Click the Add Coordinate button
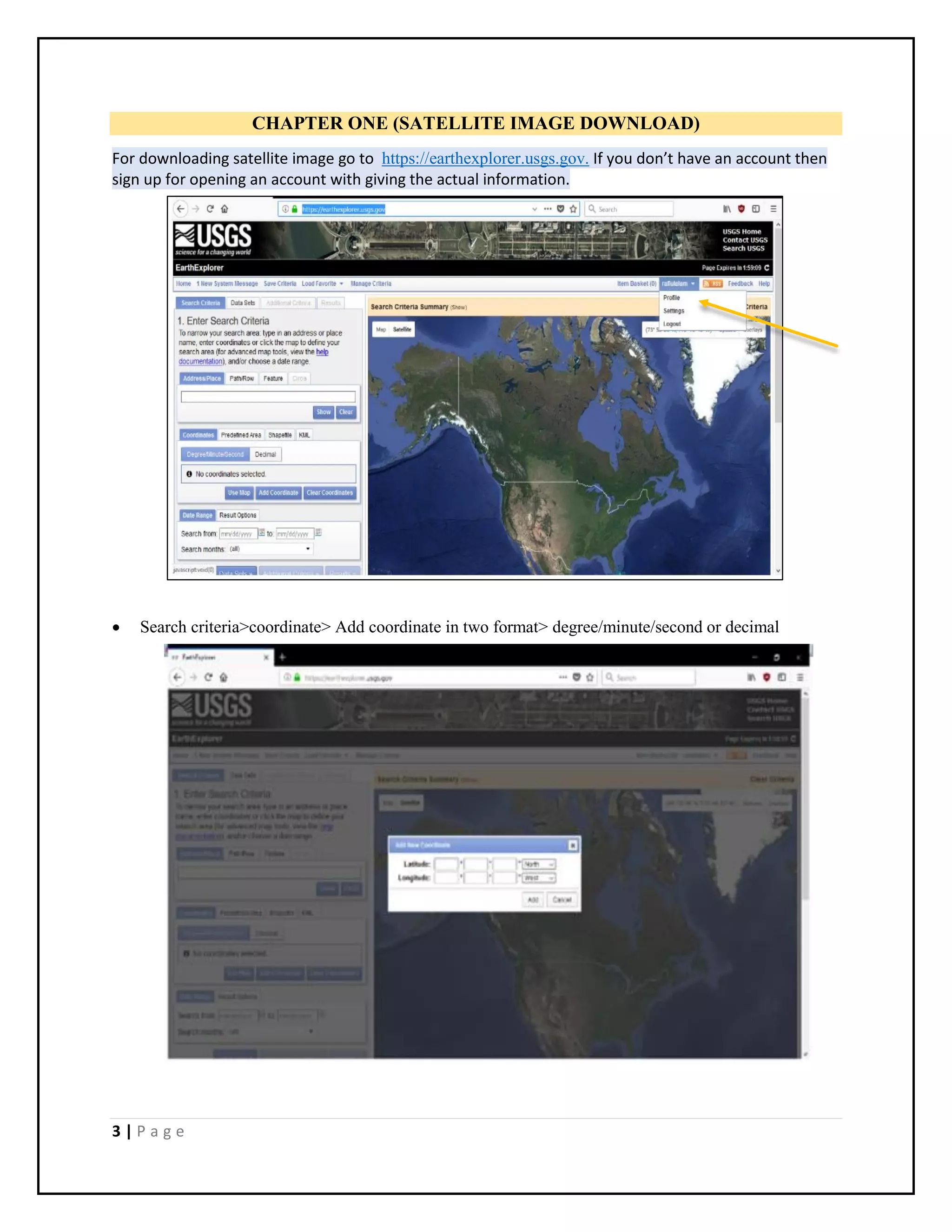 278,492
